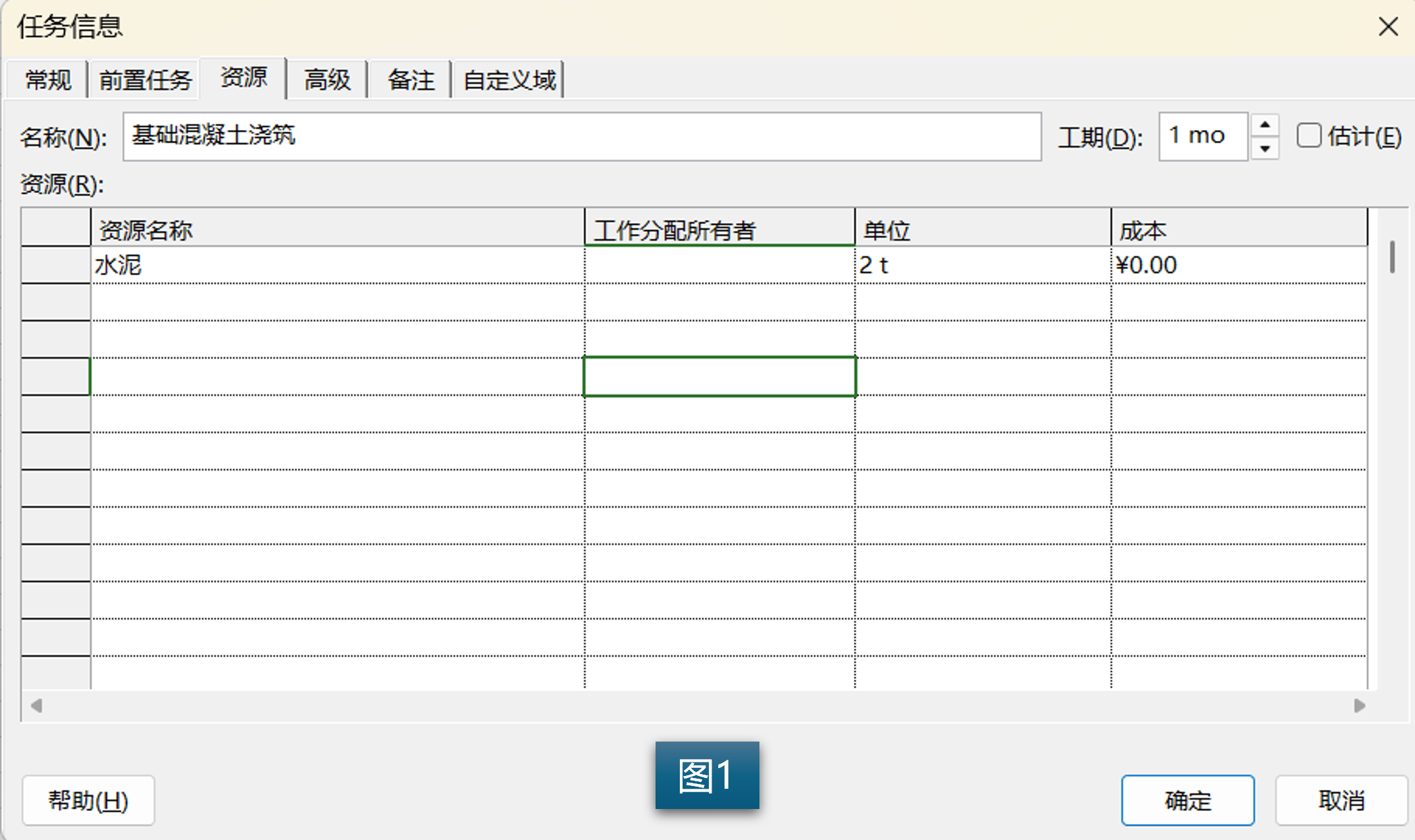This screenshot has height=840, width=1415.
Task: Click the 工期 duration field
Action: tap(1203, 136)
